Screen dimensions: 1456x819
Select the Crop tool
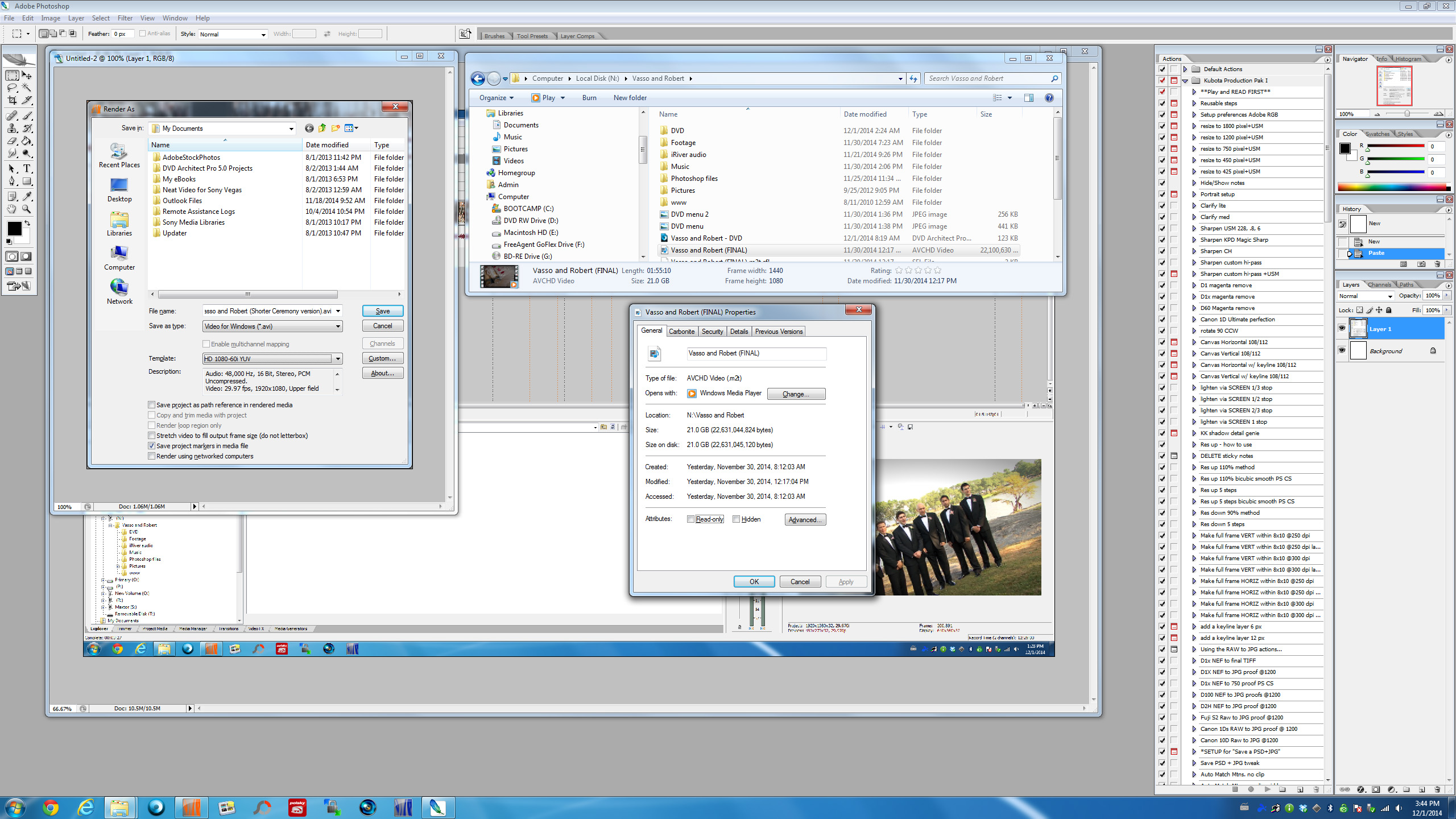[11, 100]
